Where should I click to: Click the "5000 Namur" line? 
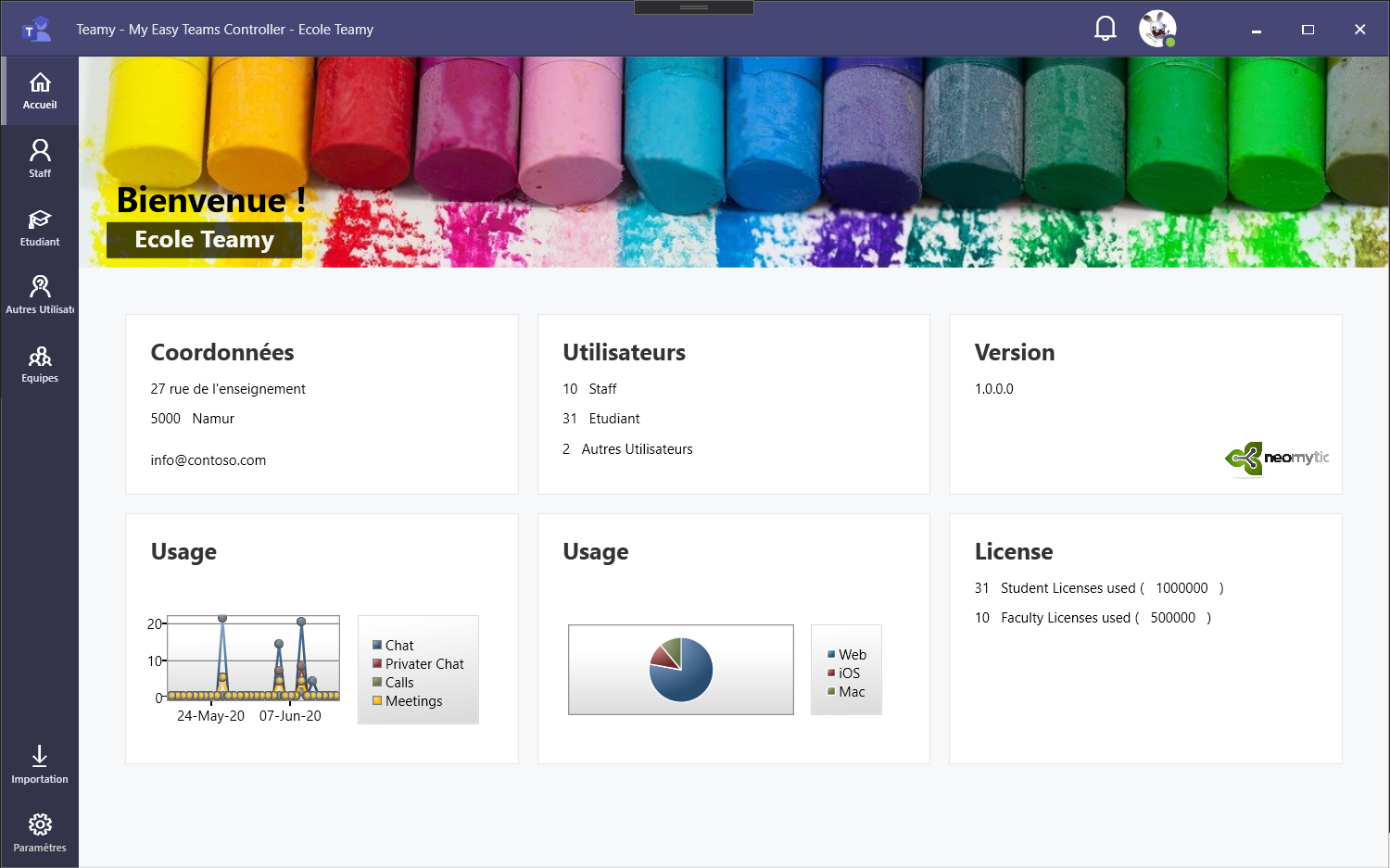click(193, 419)
